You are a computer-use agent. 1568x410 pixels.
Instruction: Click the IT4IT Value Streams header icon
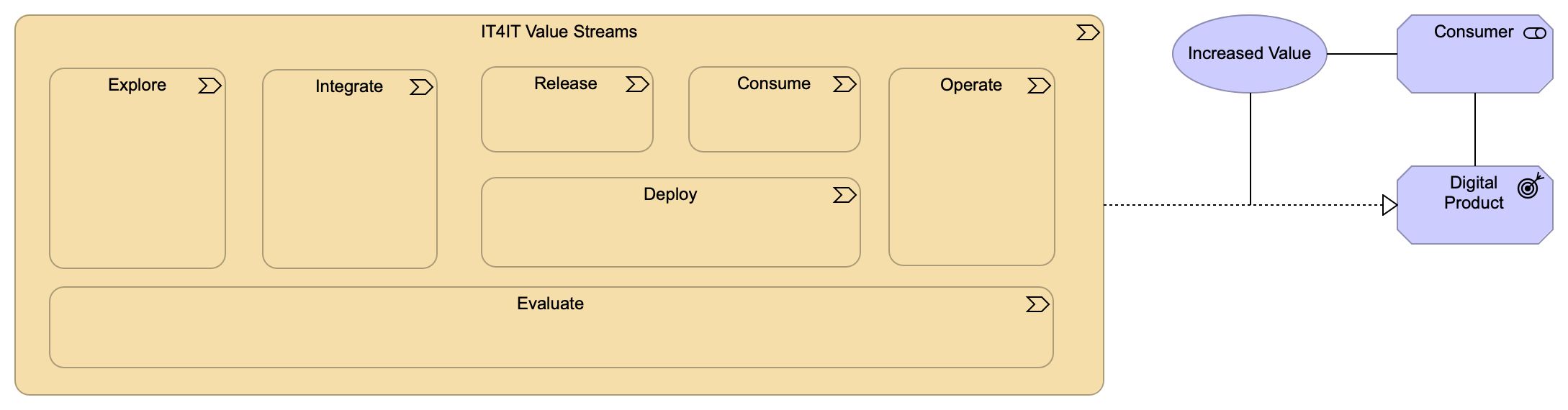tap(1088, 33)
